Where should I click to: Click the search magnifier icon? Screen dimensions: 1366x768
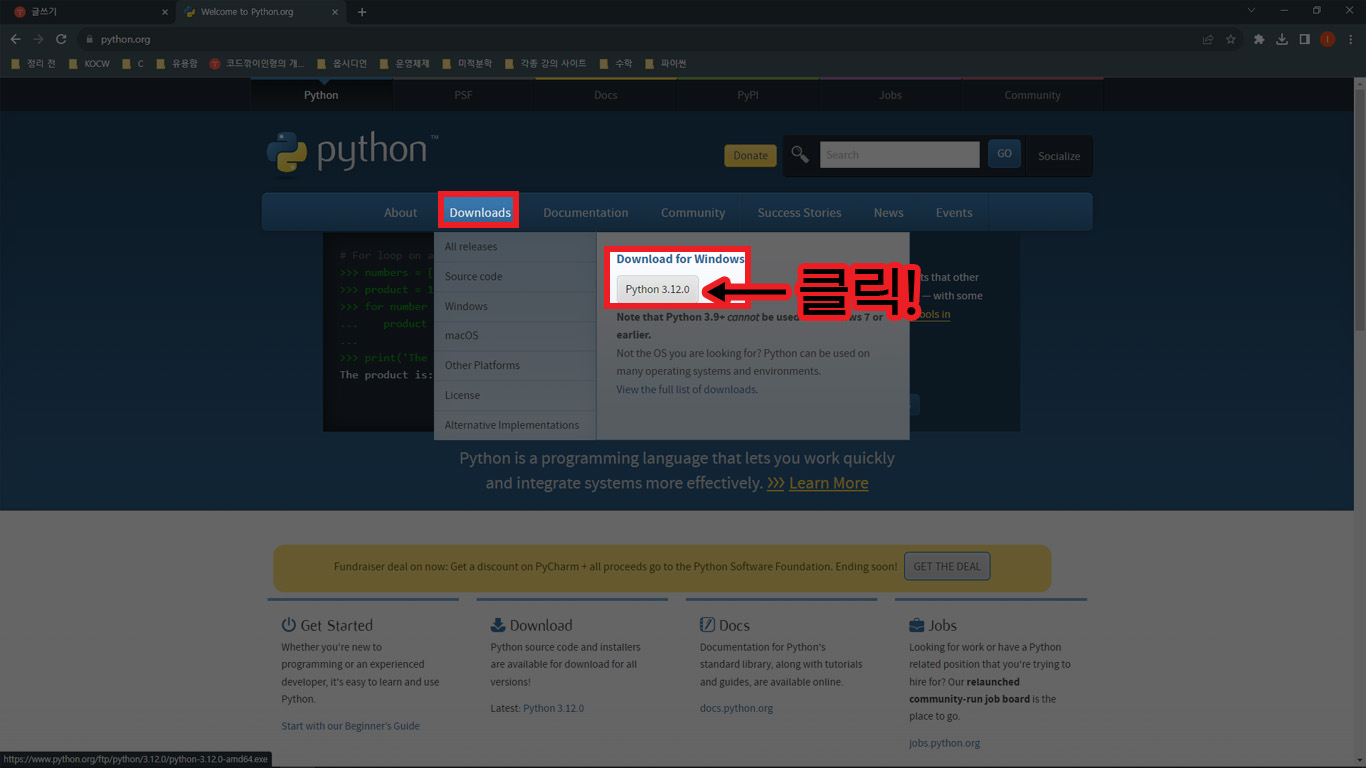pyautogui.click(x=800, y=154)
